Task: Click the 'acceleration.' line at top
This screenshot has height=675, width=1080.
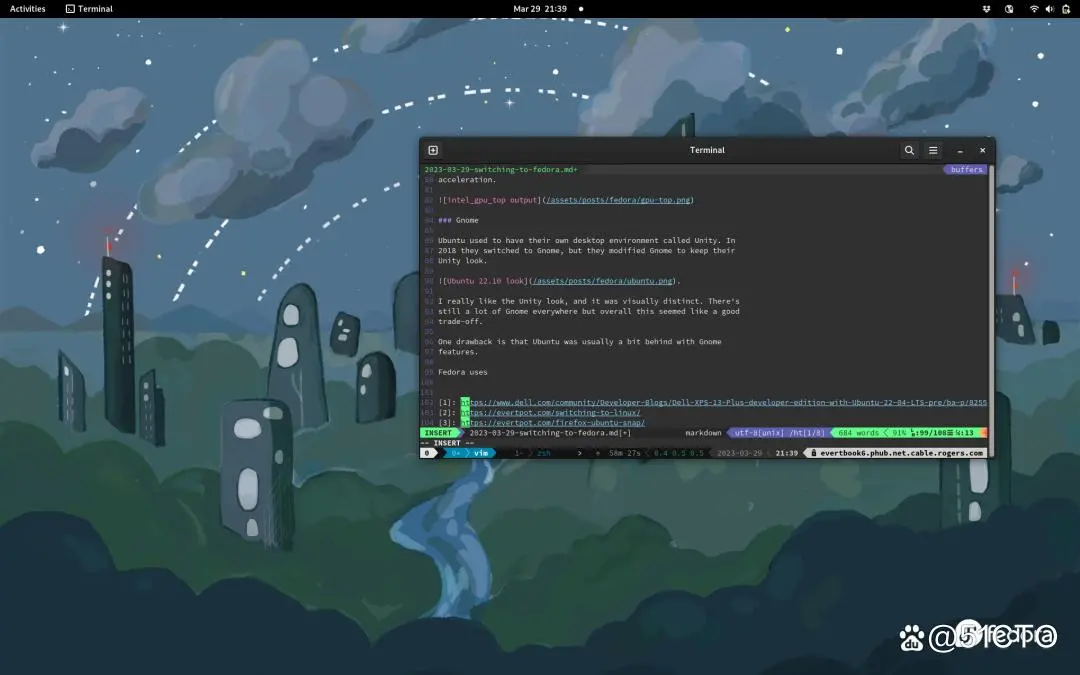Action: (x=466, y=180)
